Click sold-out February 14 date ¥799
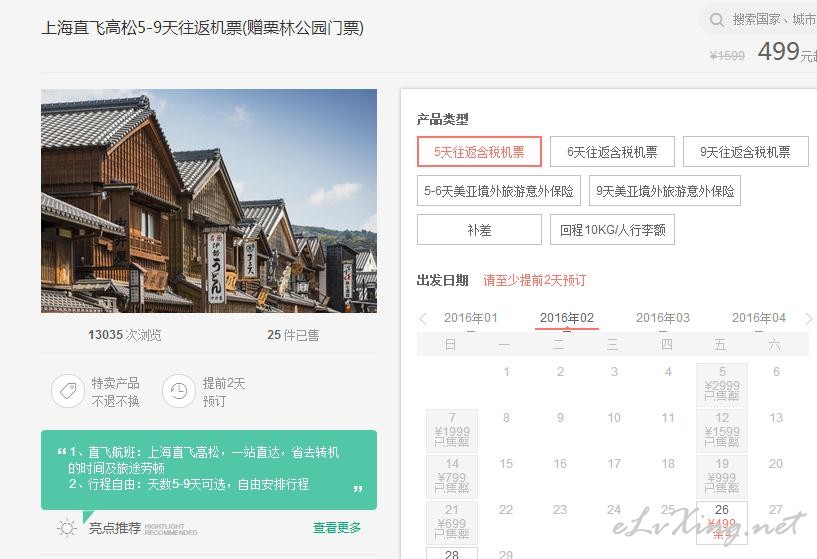Image resolution: width=817 pixels, height=559 pixels. (x=452, y=476)
